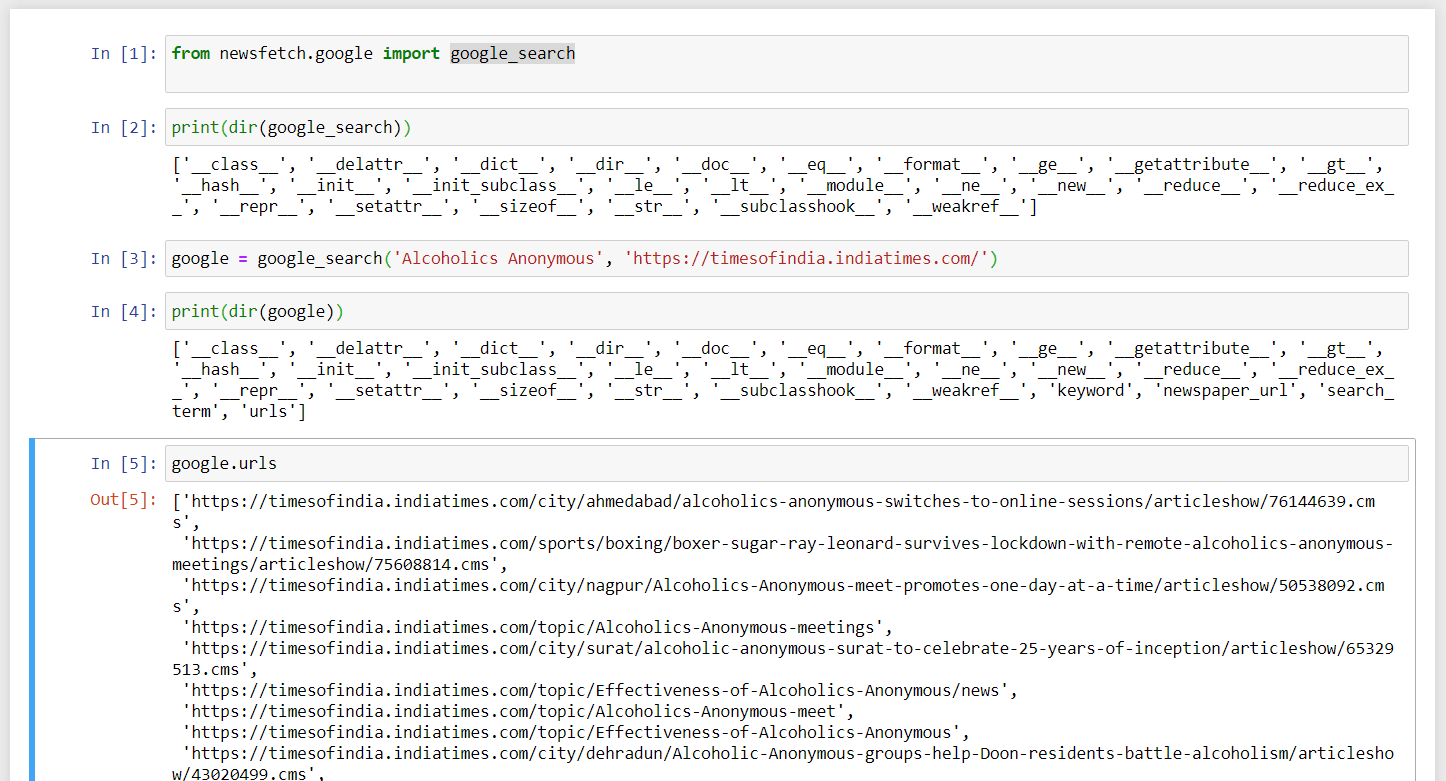Image resolution: width=1446 pixels, height=781 pixels.
Task: Click the red Out[5]: output prompt
Action: [124, 499]
